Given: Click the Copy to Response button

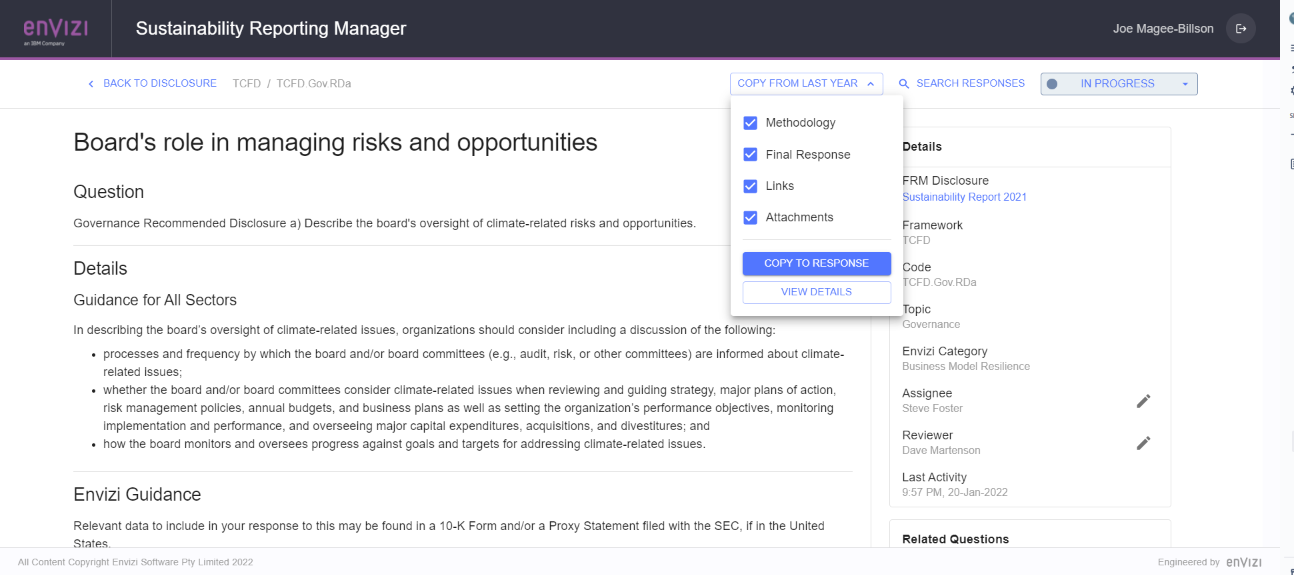Looking at the screenshot, I should [x=817, y=263].
